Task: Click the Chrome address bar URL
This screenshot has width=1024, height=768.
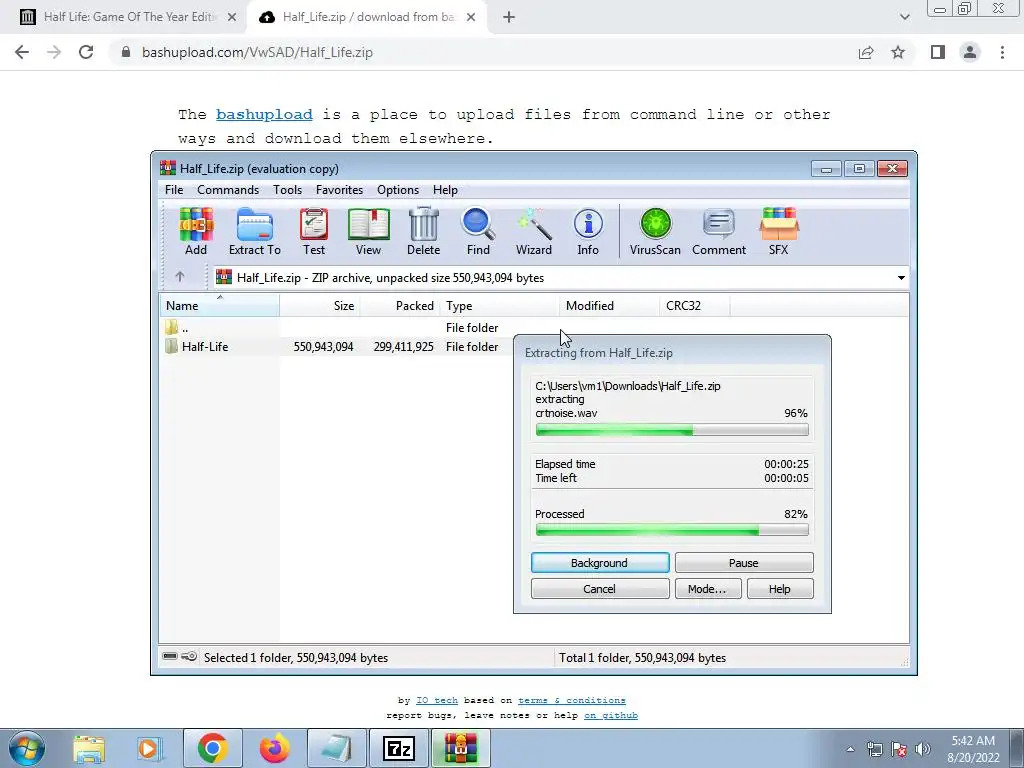Action: point(257,52)
